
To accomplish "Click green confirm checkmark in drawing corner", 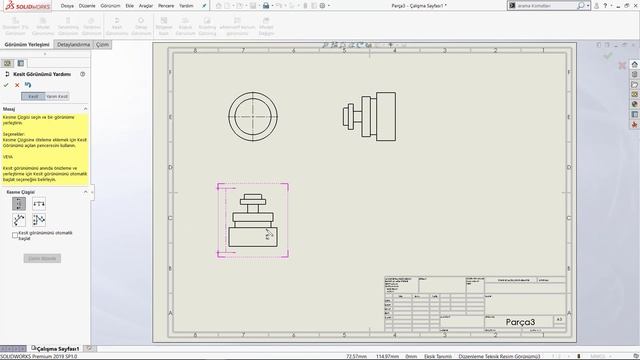I will coord(608,55).
